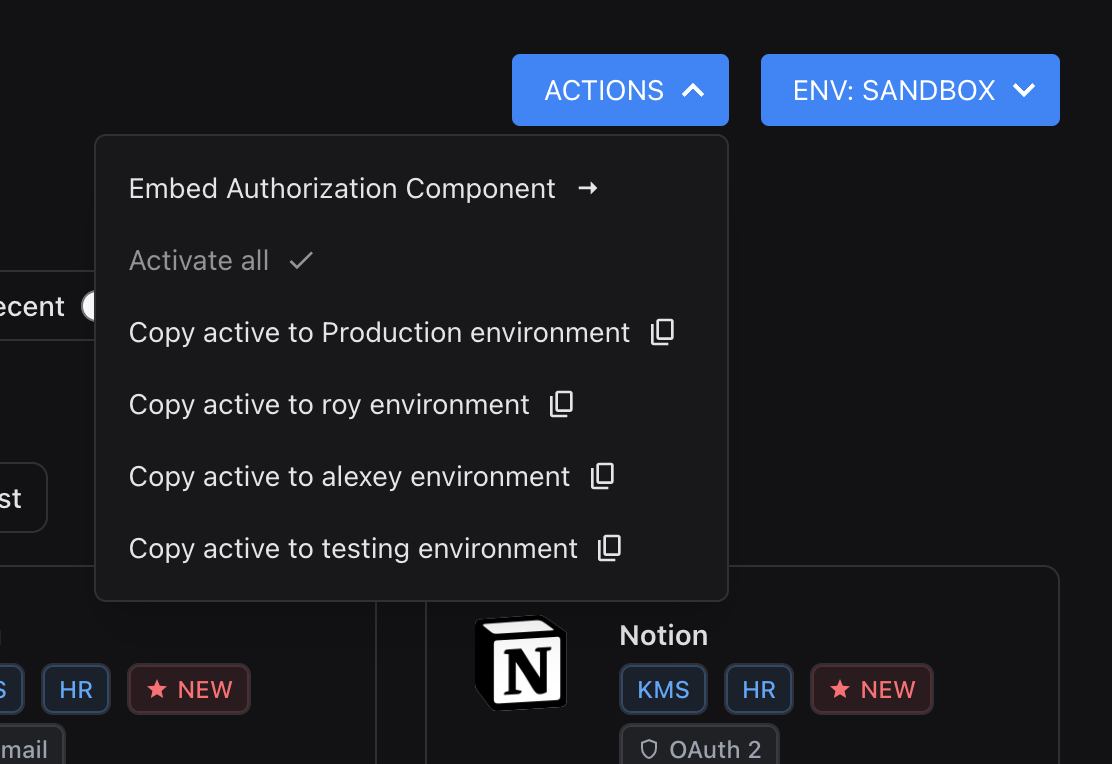This screenshot has height=764, width=1112.
Task: Click the Activate all option
Action: click(199, 261)
